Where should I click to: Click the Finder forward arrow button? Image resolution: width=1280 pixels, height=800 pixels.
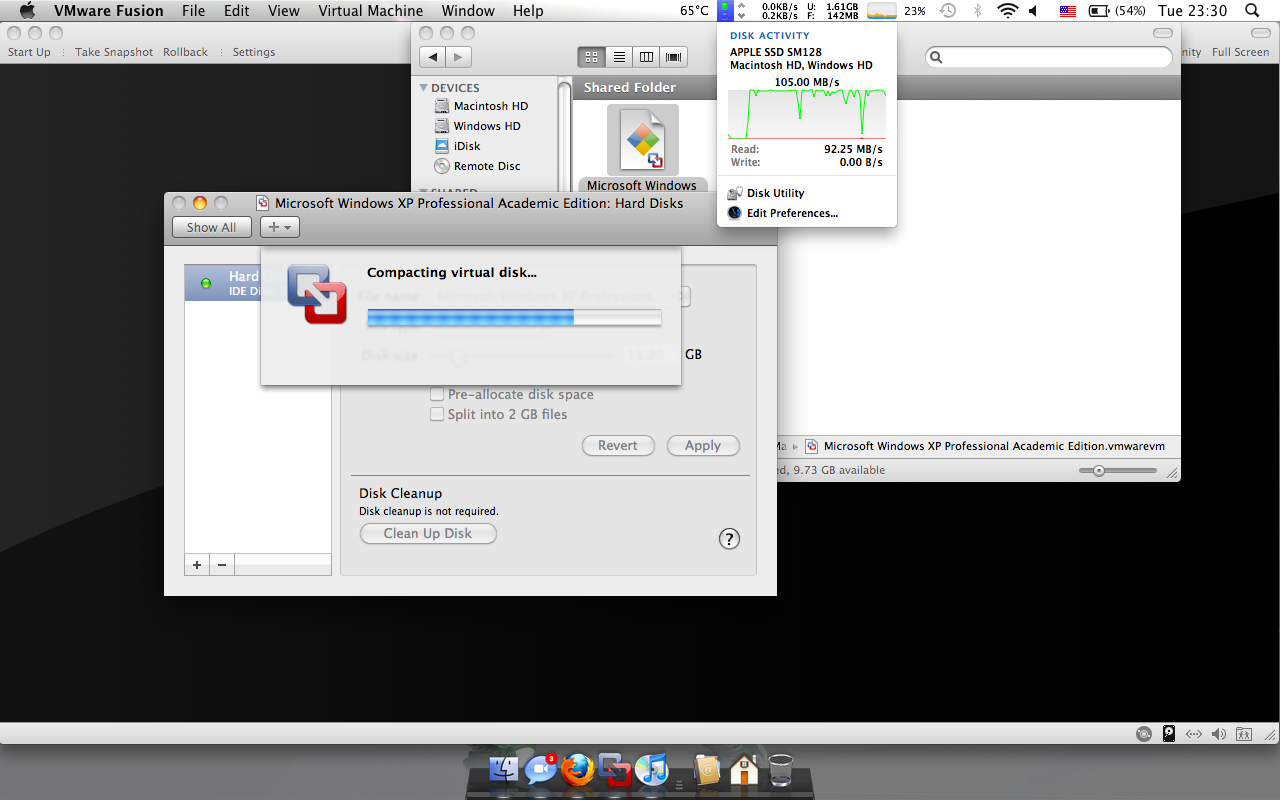pos(458,57)
